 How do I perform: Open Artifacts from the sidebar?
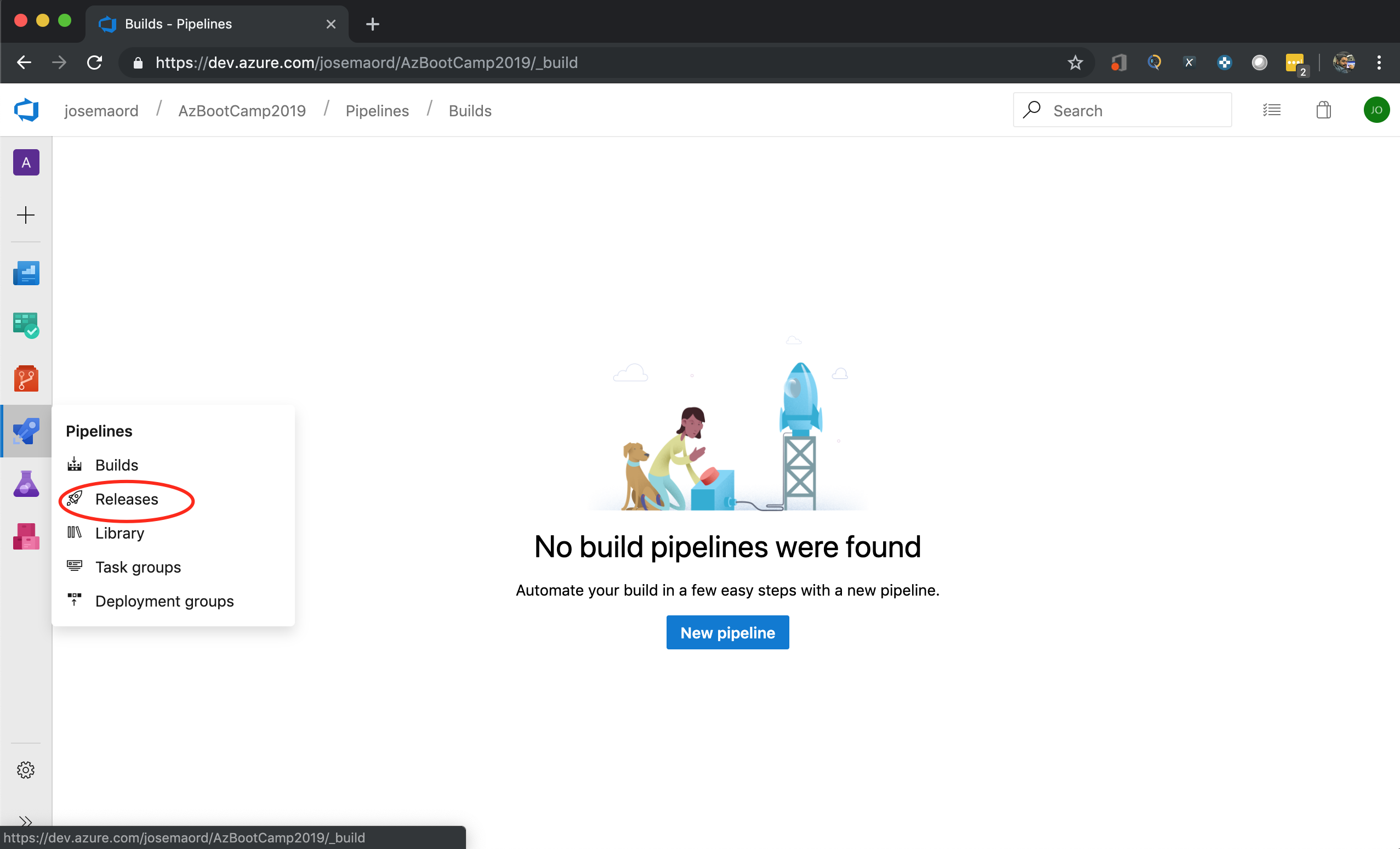26,536
